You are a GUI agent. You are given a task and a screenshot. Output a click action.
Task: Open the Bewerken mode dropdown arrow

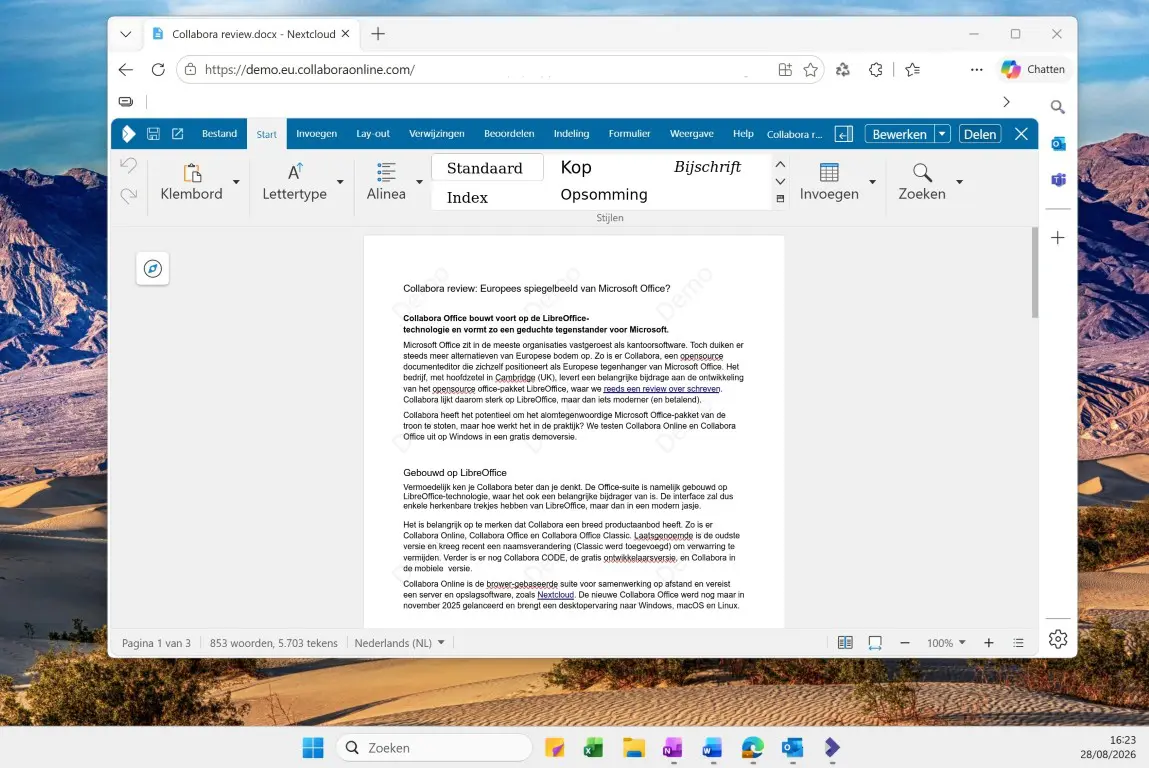coord(942,134)
